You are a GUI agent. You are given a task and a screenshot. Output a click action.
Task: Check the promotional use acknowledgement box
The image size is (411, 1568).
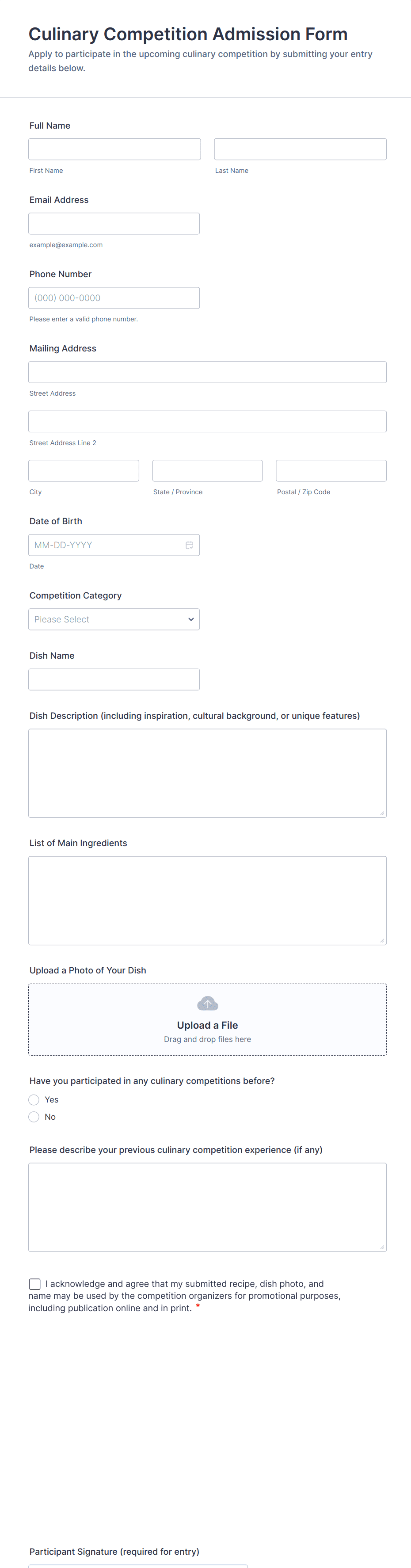[x=35, y=1284]
